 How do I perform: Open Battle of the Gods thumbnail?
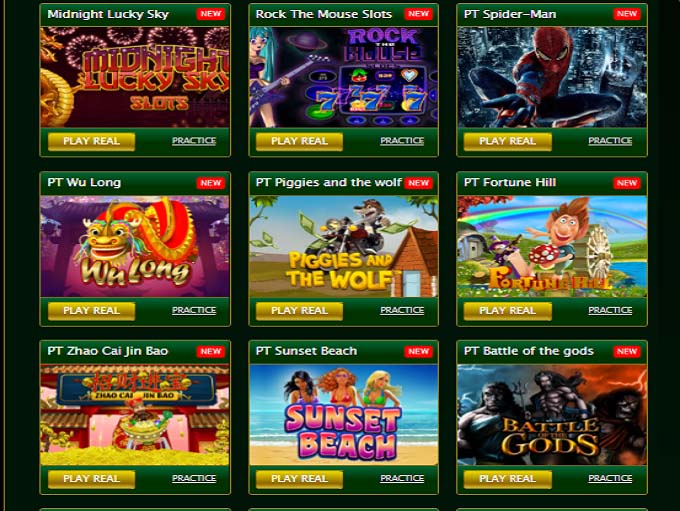pos(552,415)
